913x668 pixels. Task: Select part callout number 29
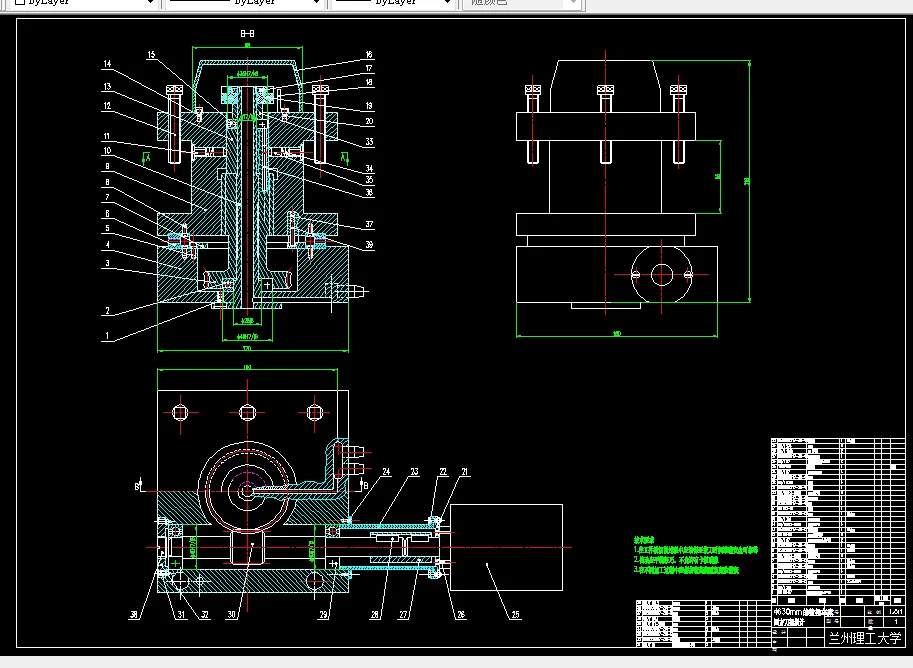(324, 614)
